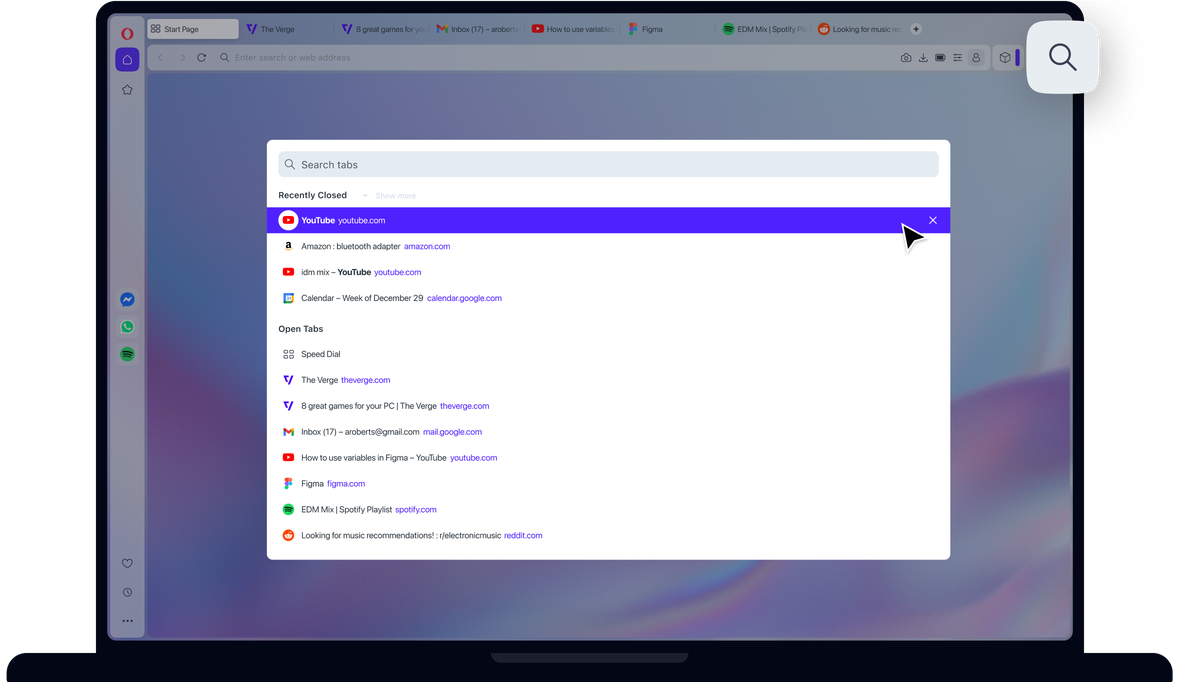Remove YouTube entry with X button
This screenshot has width=1180, height=682.
coord(933,221)
